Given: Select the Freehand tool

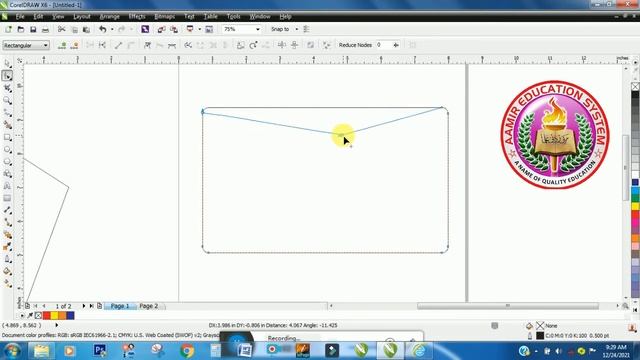Looking at the screenshot, I should click(7, 113).
